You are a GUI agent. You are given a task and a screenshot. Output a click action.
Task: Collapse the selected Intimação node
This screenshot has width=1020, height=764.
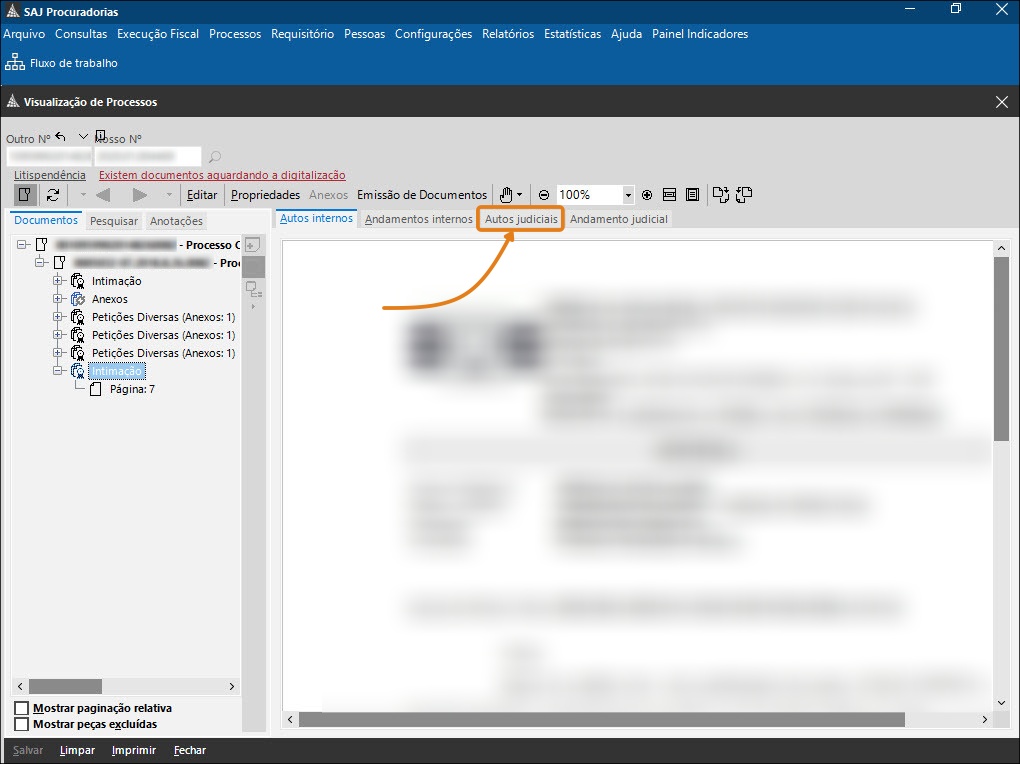point(58,371)
